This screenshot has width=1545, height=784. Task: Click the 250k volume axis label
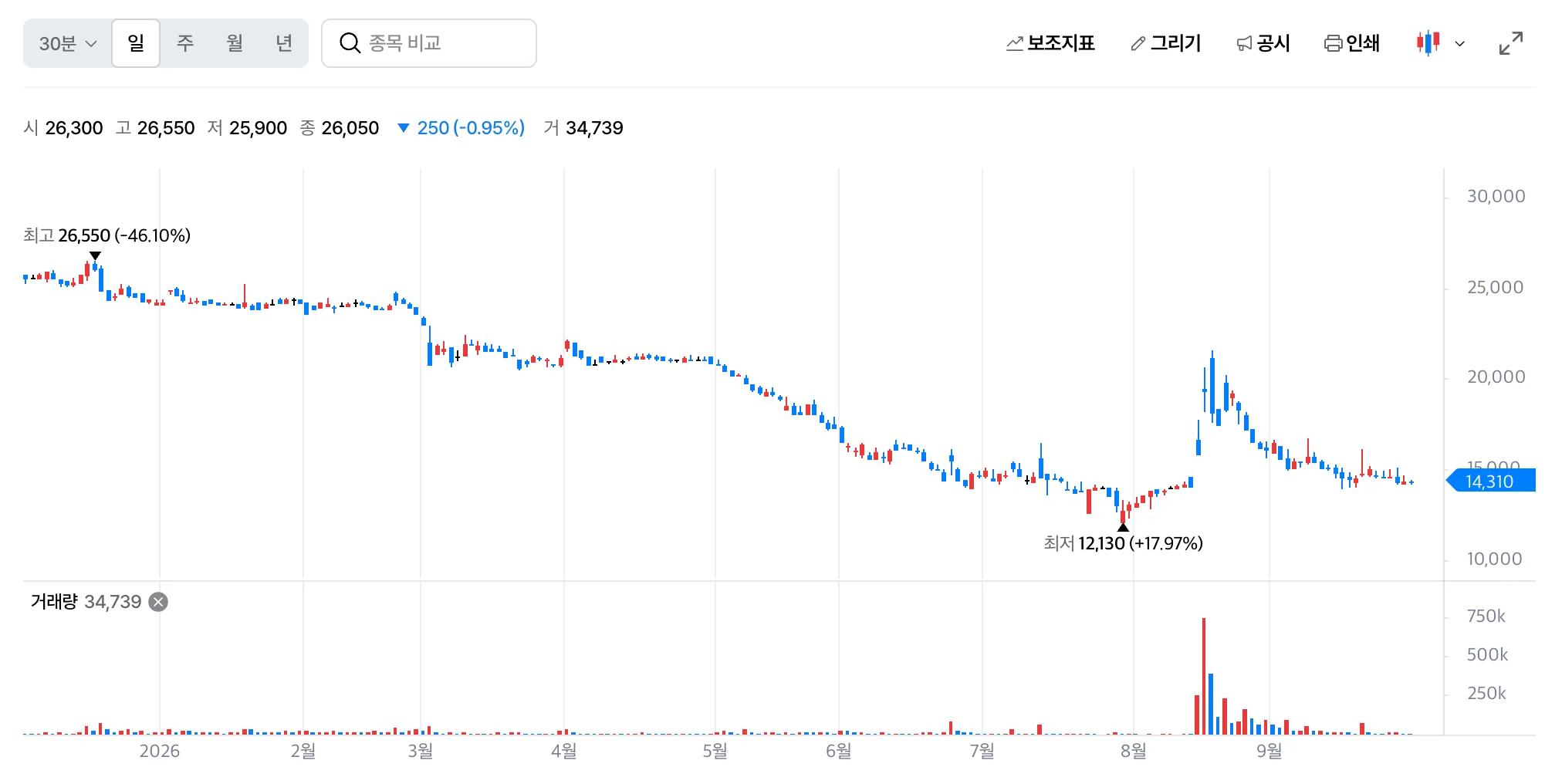(1486, 693)
